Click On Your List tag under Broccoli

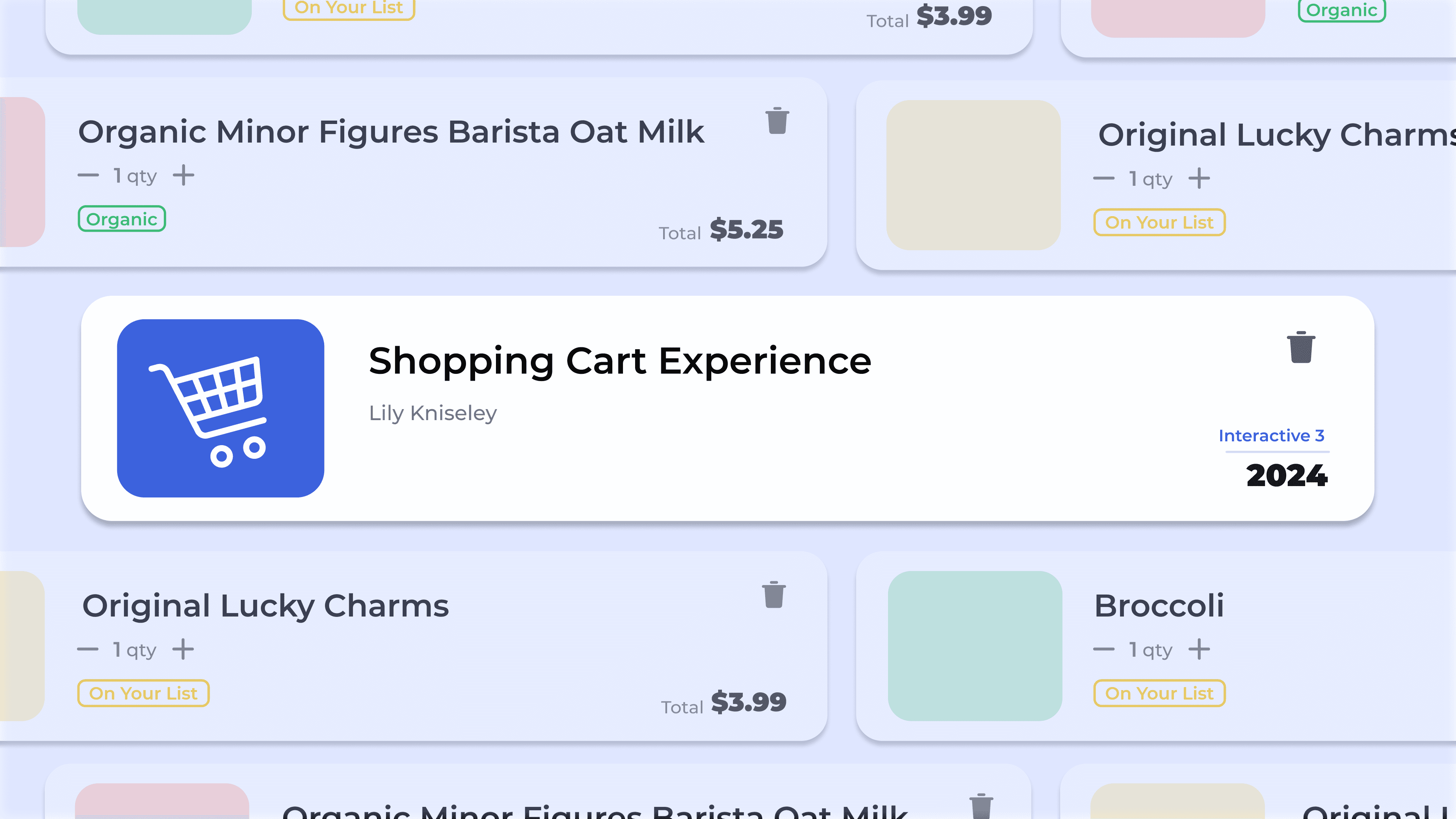point(1159,693)
